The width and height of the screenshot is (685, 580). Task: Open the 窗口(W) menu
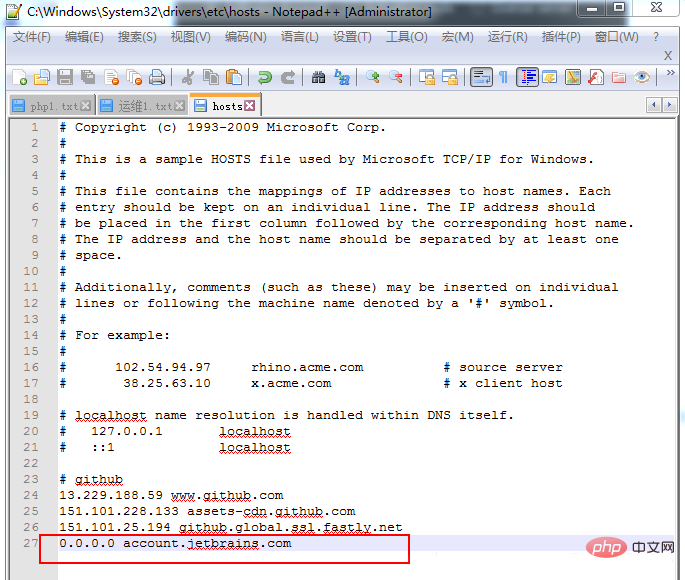(x=616, y=37)
